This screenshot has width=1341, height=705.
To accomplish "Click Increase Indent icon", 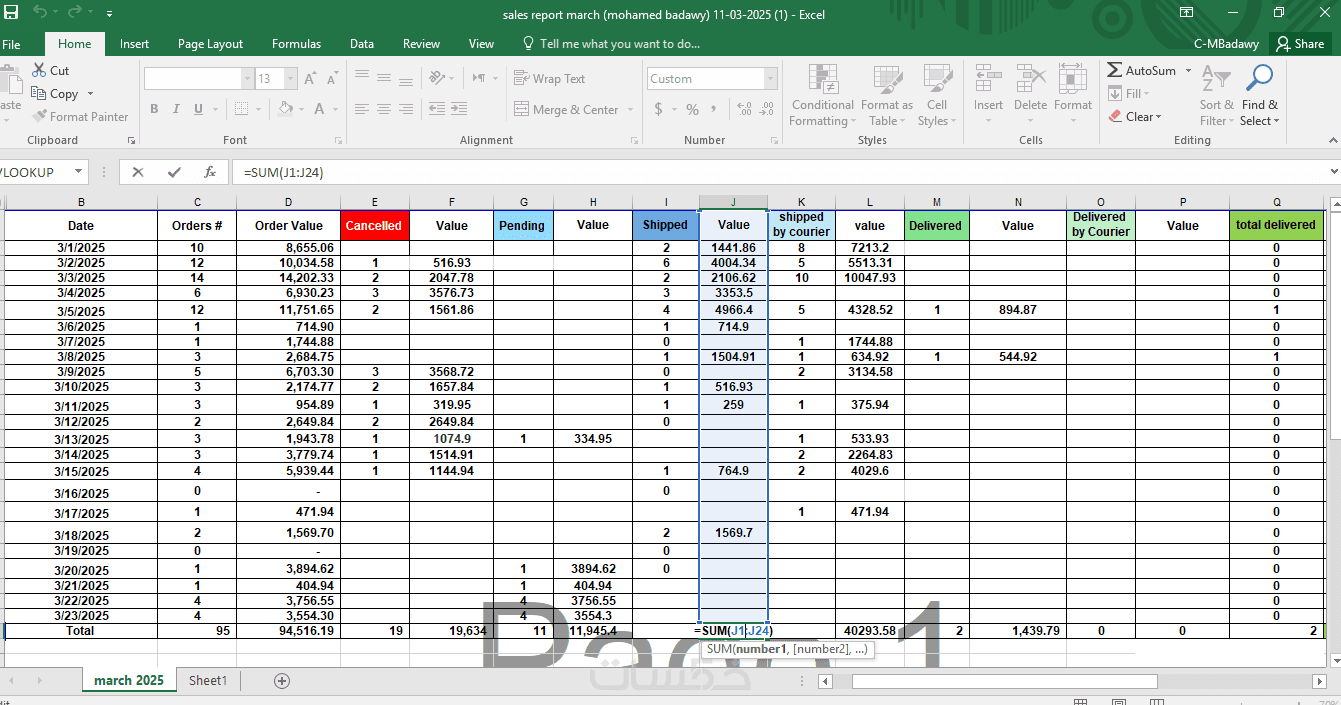I will (x=460, y=109).
